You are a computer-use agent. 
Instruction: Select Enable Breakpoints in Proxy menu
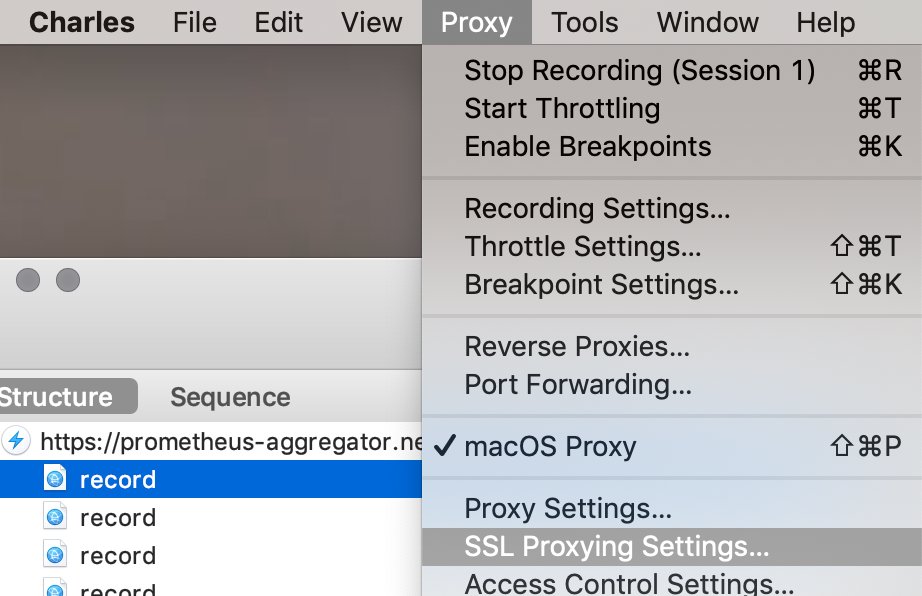pos(672,147)
